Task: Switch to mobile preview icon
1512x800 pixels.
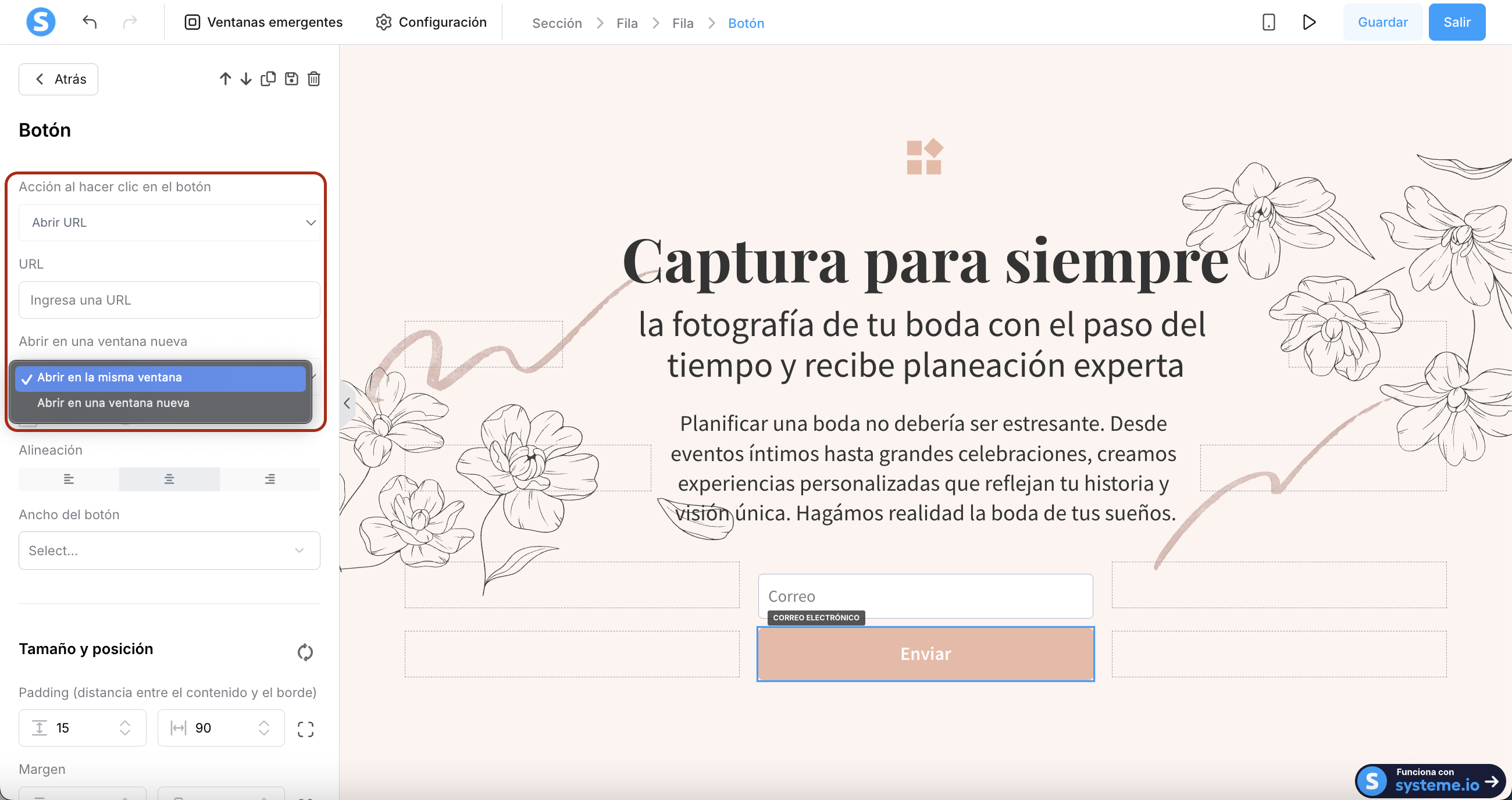Action: coord(1268,22)
